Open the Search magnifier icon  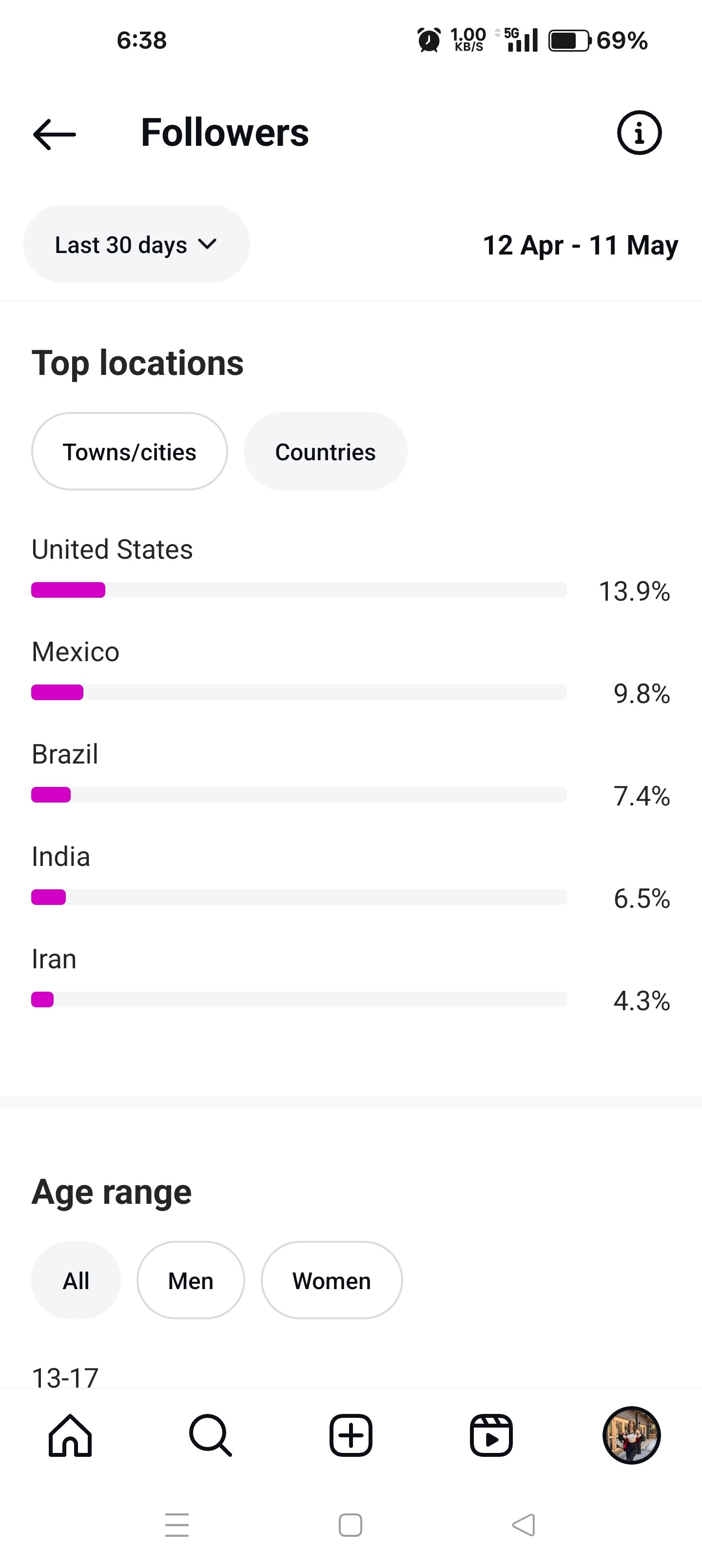(x=210, y=1435)
